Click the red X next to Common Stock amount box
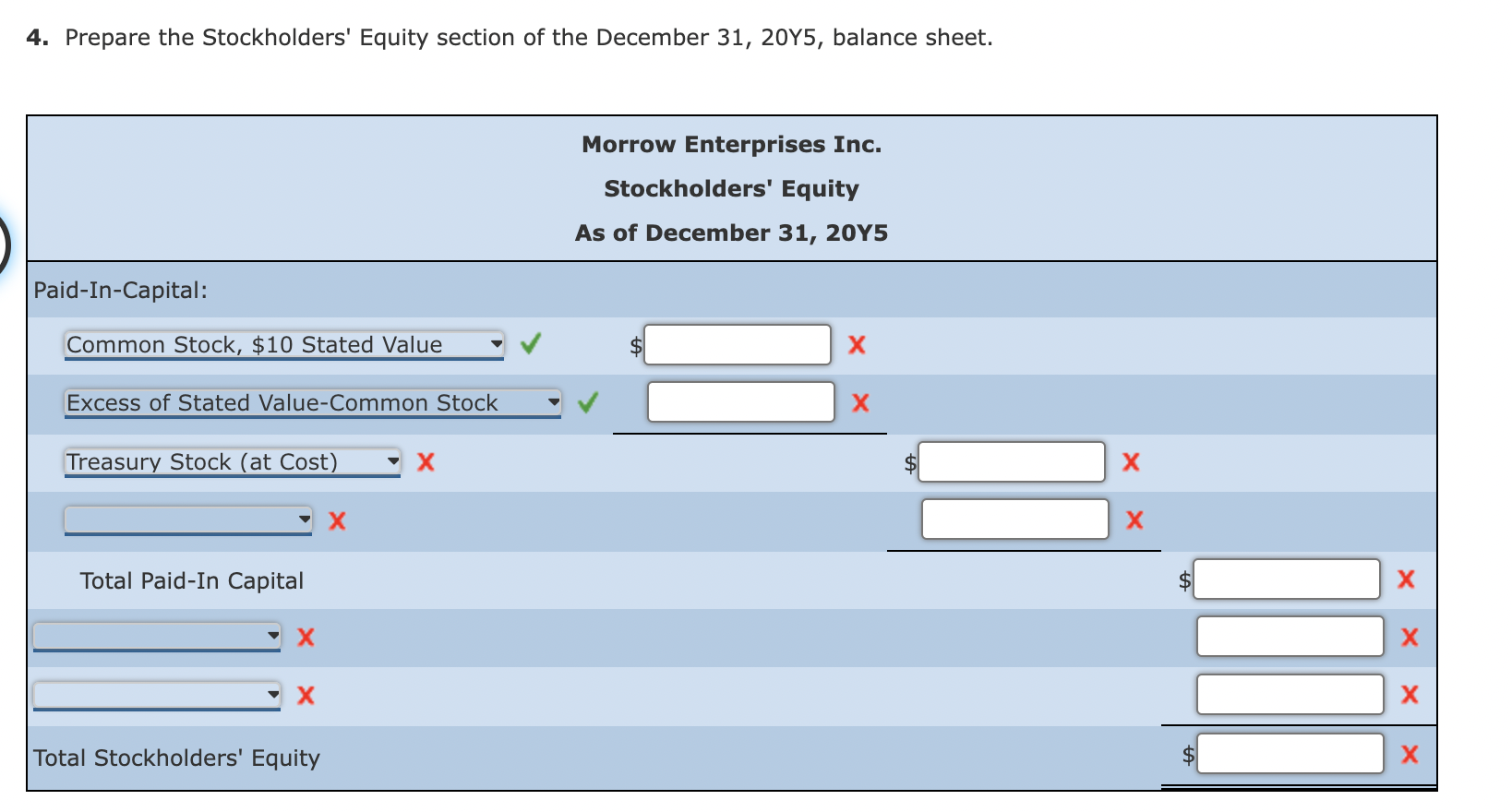This screenshot has height=812, width=1512. coord(857,344)
